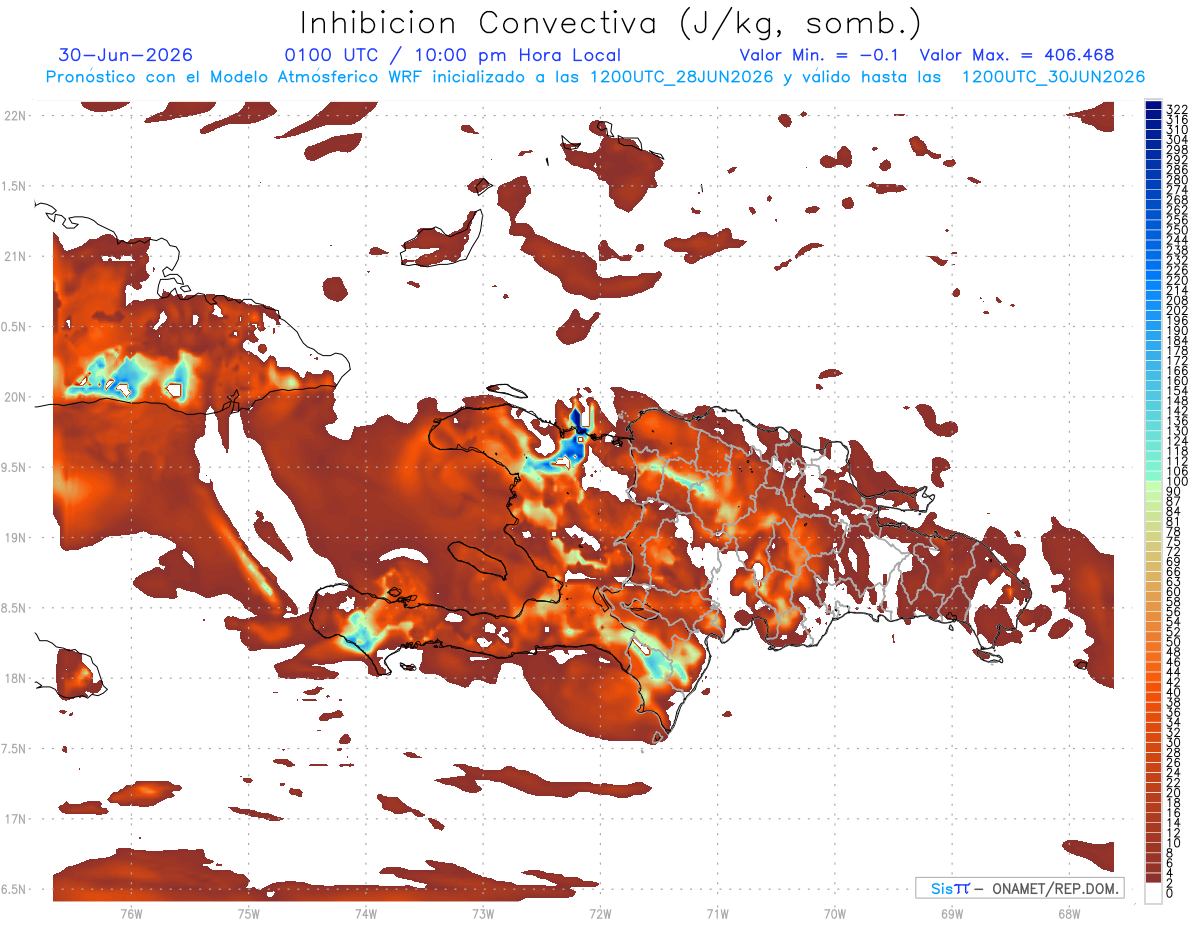Click the "73W" longitude label
Image resolution: width=1200 pixels, height=927 pixels.
[x=483, y=913]
